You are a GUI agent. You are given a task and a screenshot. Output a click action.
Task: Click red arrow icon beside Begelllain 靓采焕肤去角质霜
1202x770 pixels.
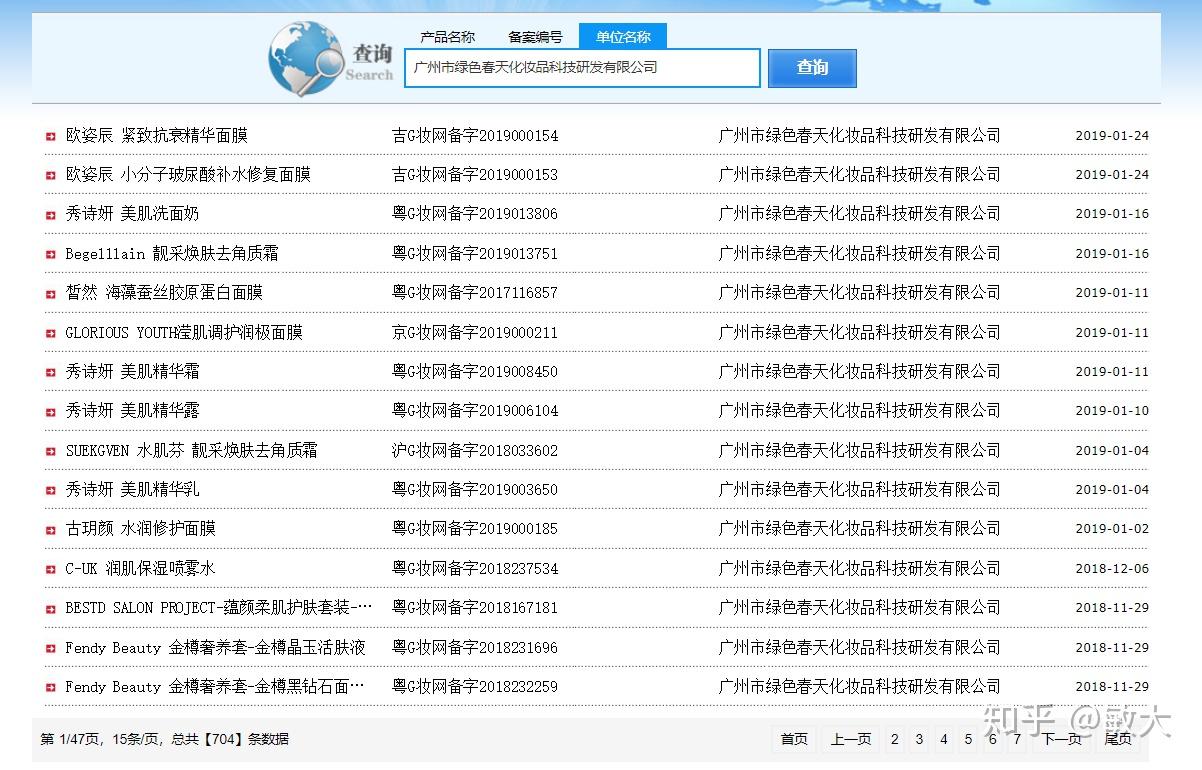point(51,254)
